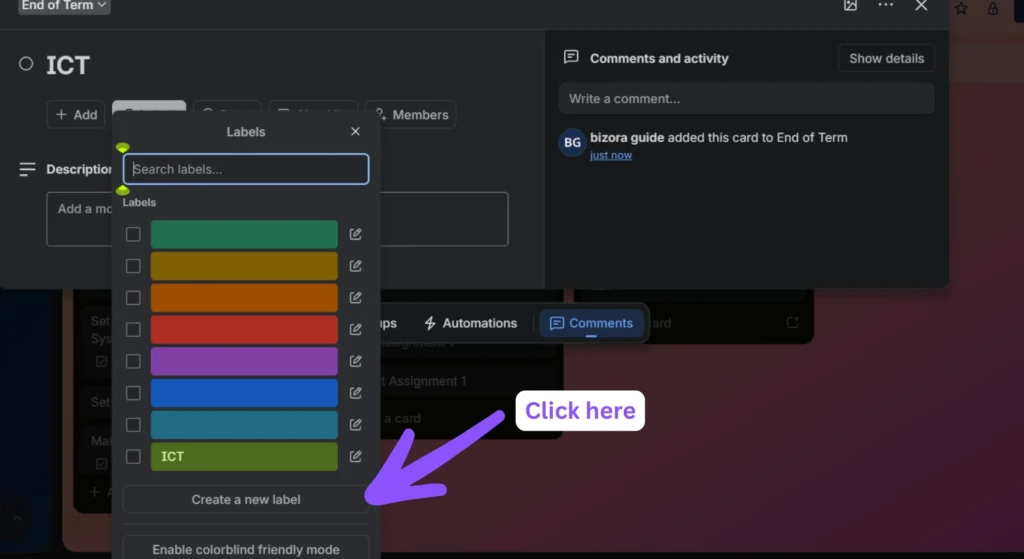The image size is (1024, 559).
Task: Edit the red label with pencil icon
Action: click(x=355, y=329)
